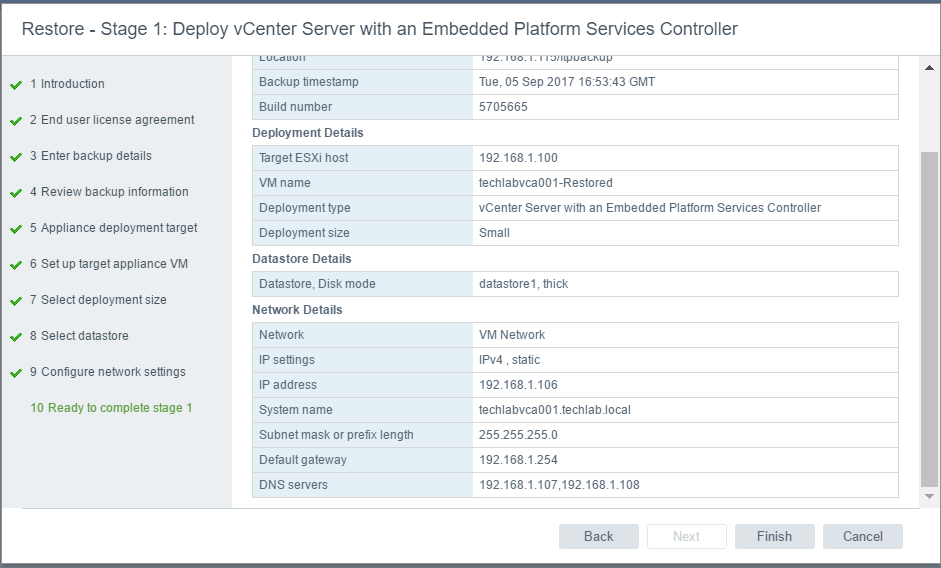Image resolution: width=941 pixels, height=568 pixels.
Task: Select IP address 192.168.1.106
Action: pyautogui.click(x=518, y=385)
